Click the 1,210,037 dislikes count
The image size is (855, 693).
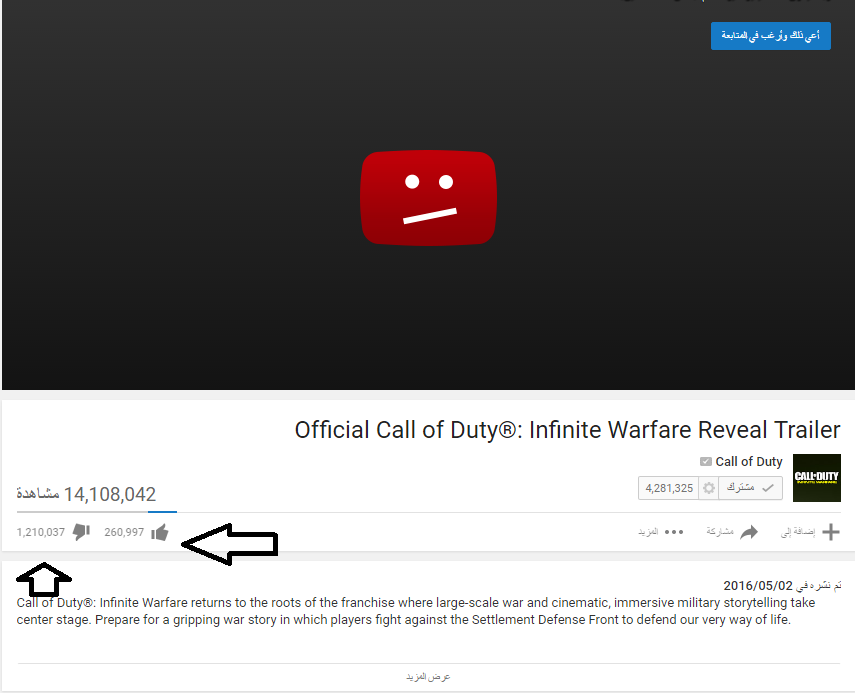40,532
